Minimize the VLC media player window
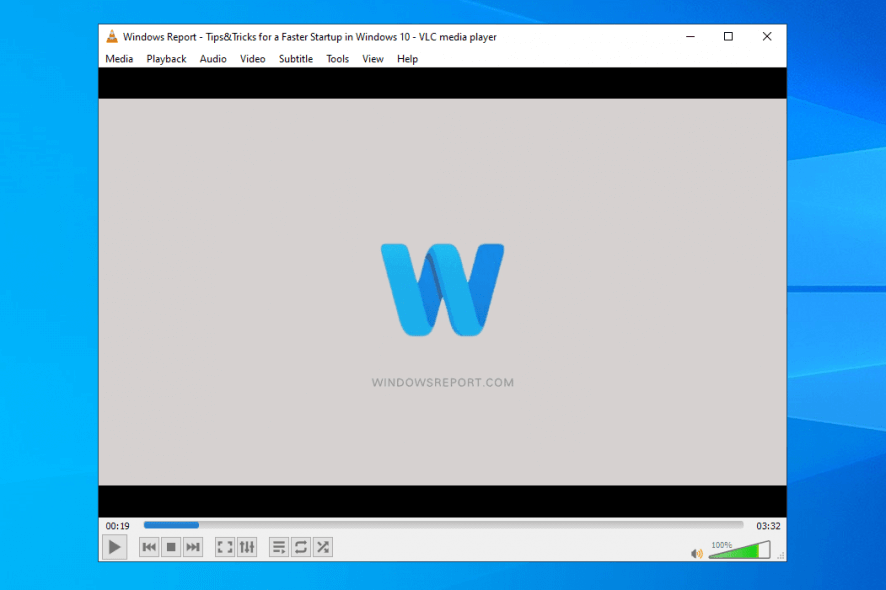This screenshot has height=590, width=886. tap(690, 37)
